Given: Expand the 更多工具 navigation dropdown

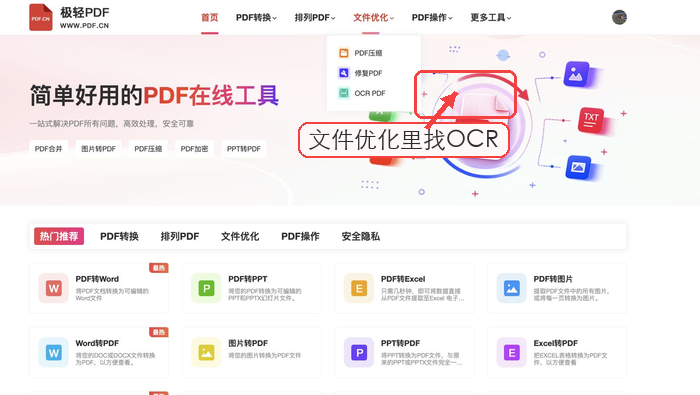Looking at the screenshot, I should click(491, 17).
